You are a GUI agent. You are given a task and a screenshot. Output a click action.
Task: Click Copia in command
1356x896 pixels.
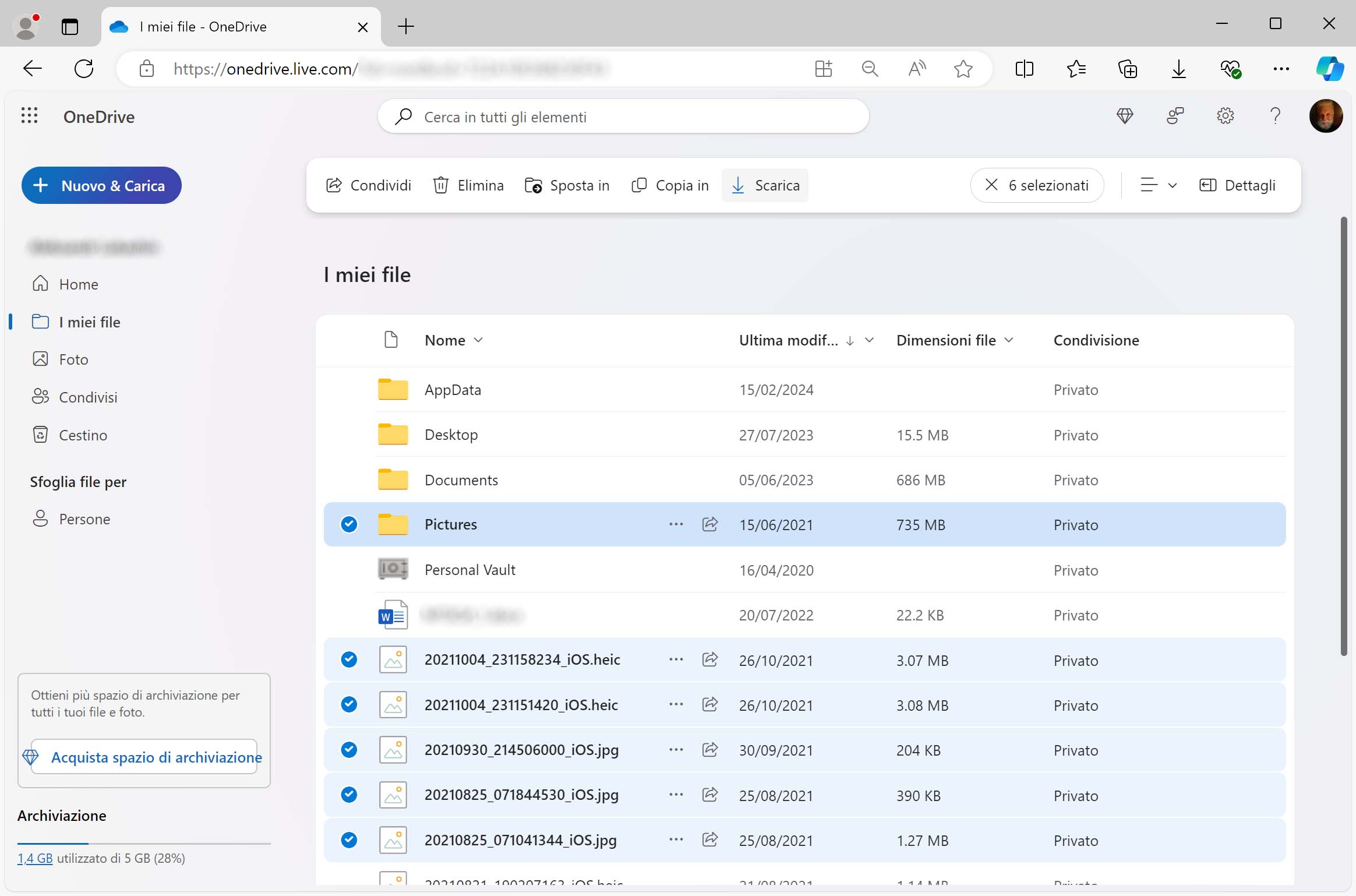tap(670, 185)
